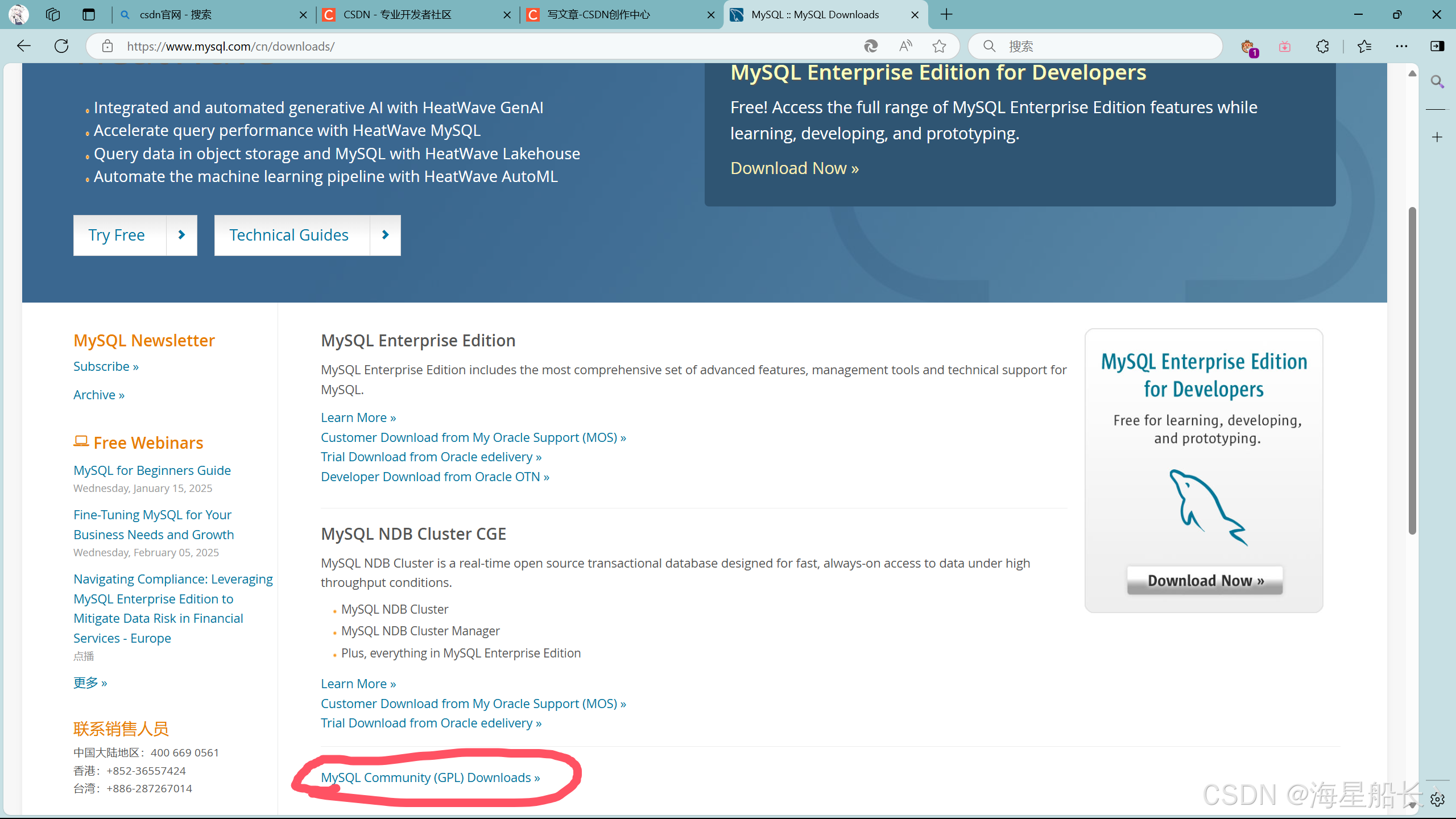Open a new browser tab
This screenshot has width=1456, height=819.
click(946, 15)
